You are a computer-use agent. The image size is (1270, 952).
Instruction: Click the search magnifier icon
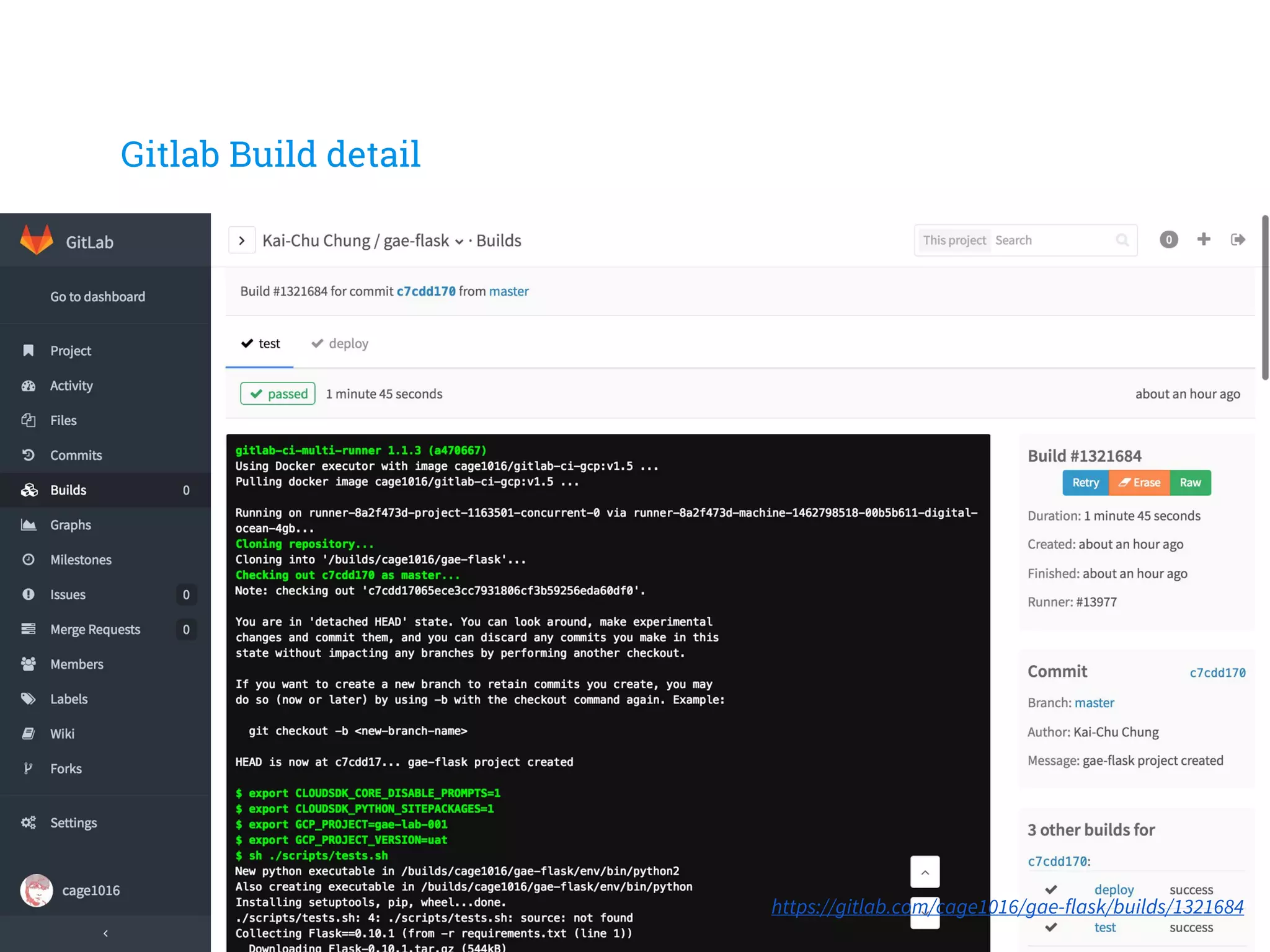point(1122,240)
